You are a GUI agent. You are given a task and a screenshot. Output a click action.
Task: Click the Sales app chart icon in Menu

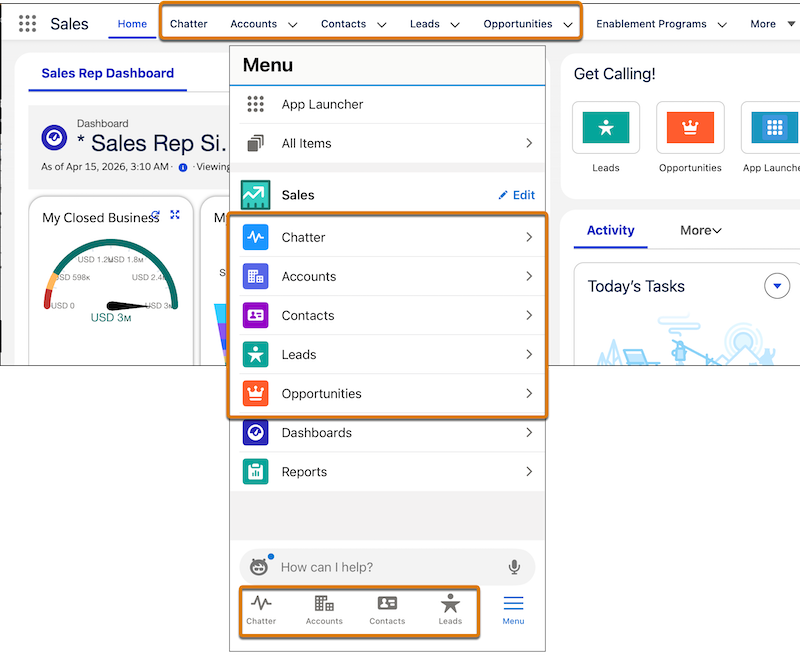click(x=255, y=195)
